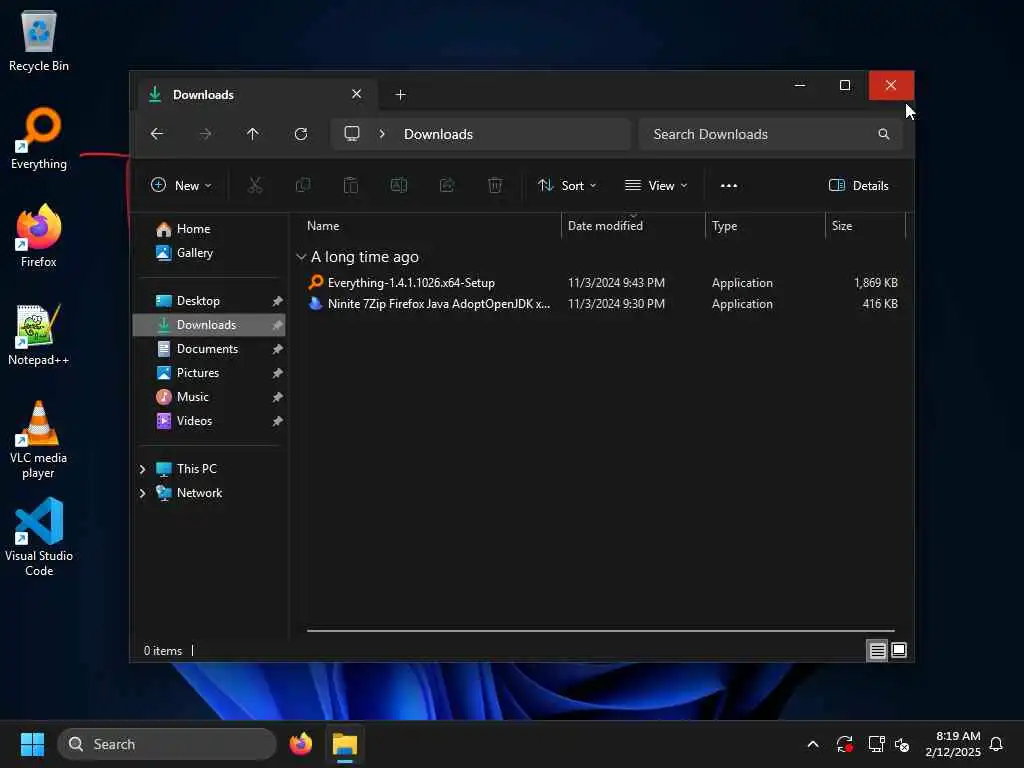This screenshot has height=768, width=1024.
Task: Click the pin icon beside Pictures
Action: pyautogui.click(x=278, y=374)
